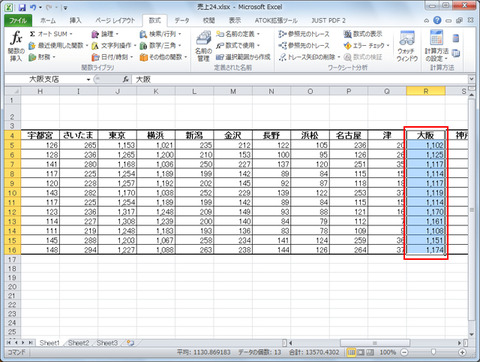The width and height of the screenshot is (480, 362).
Task: Click the horizontal scrollbar thumb
Action: tap(374, 343)
